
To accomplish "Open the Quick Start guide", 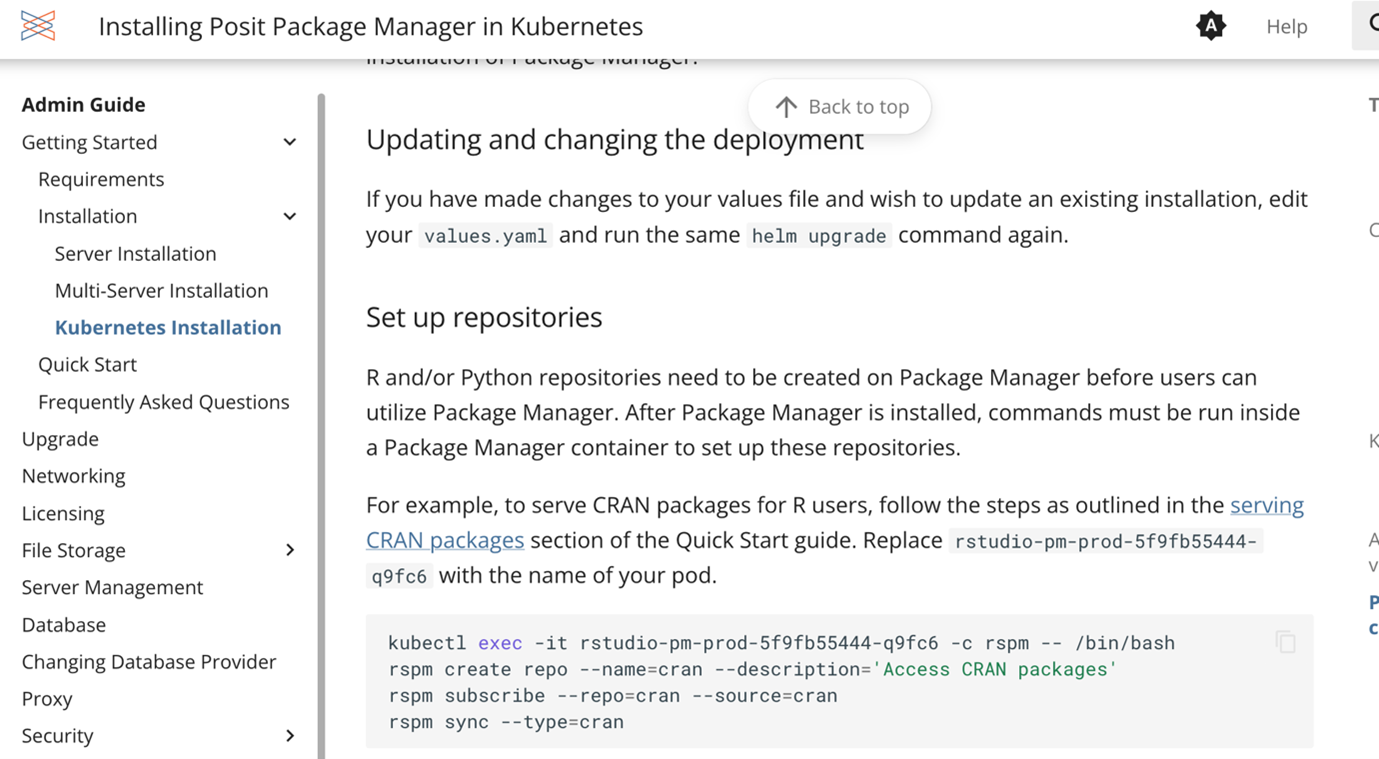I will point(87,364).
